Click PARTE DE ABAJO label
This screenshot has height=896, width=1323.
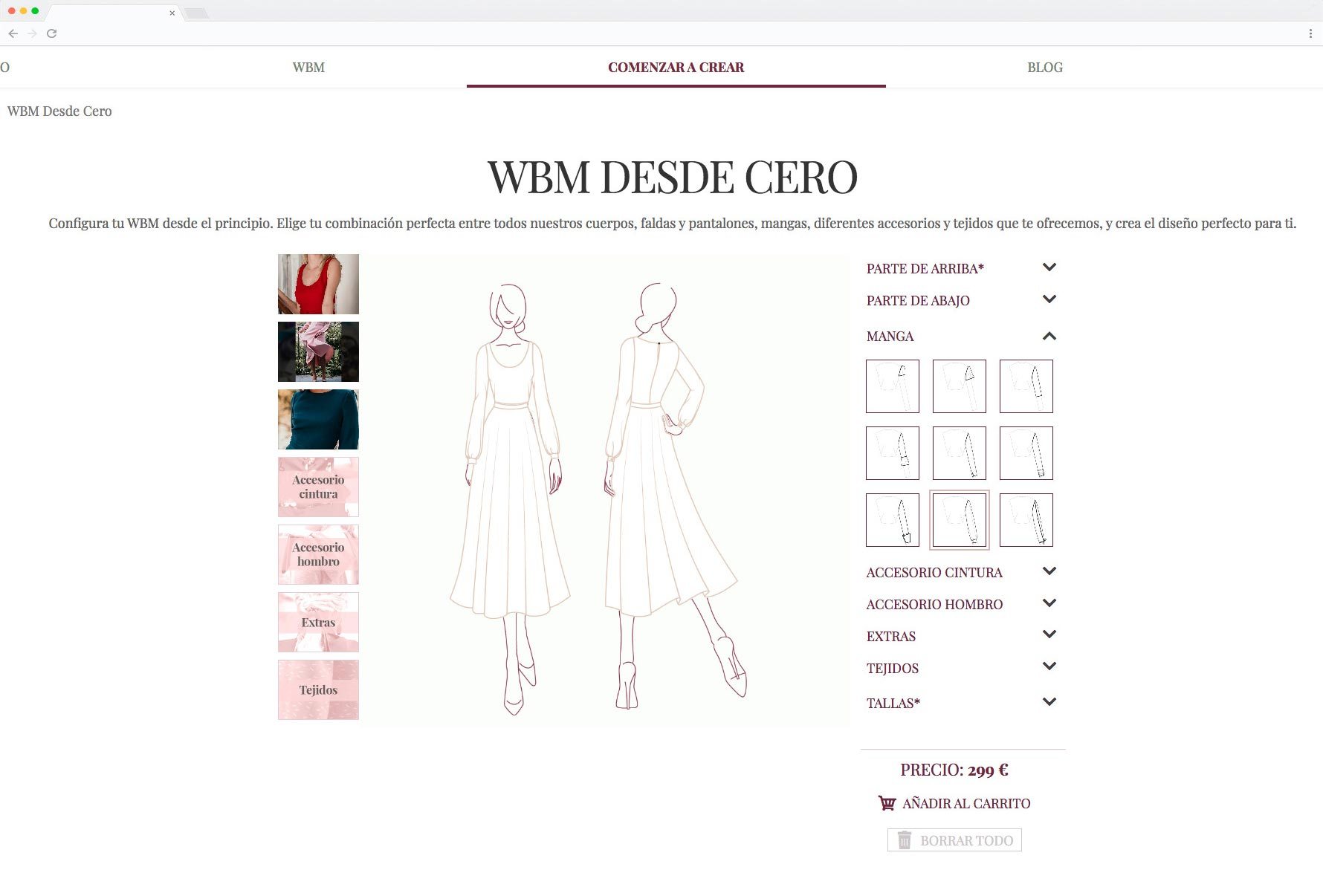click(x=918, y=301)
